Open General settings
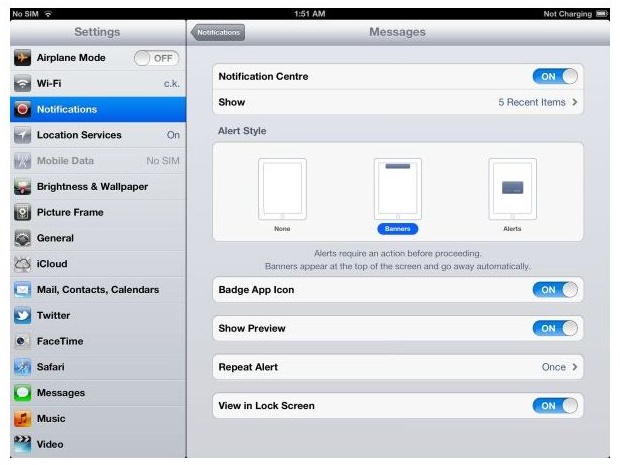Screen dimensions: 620x465 (98, 238)
